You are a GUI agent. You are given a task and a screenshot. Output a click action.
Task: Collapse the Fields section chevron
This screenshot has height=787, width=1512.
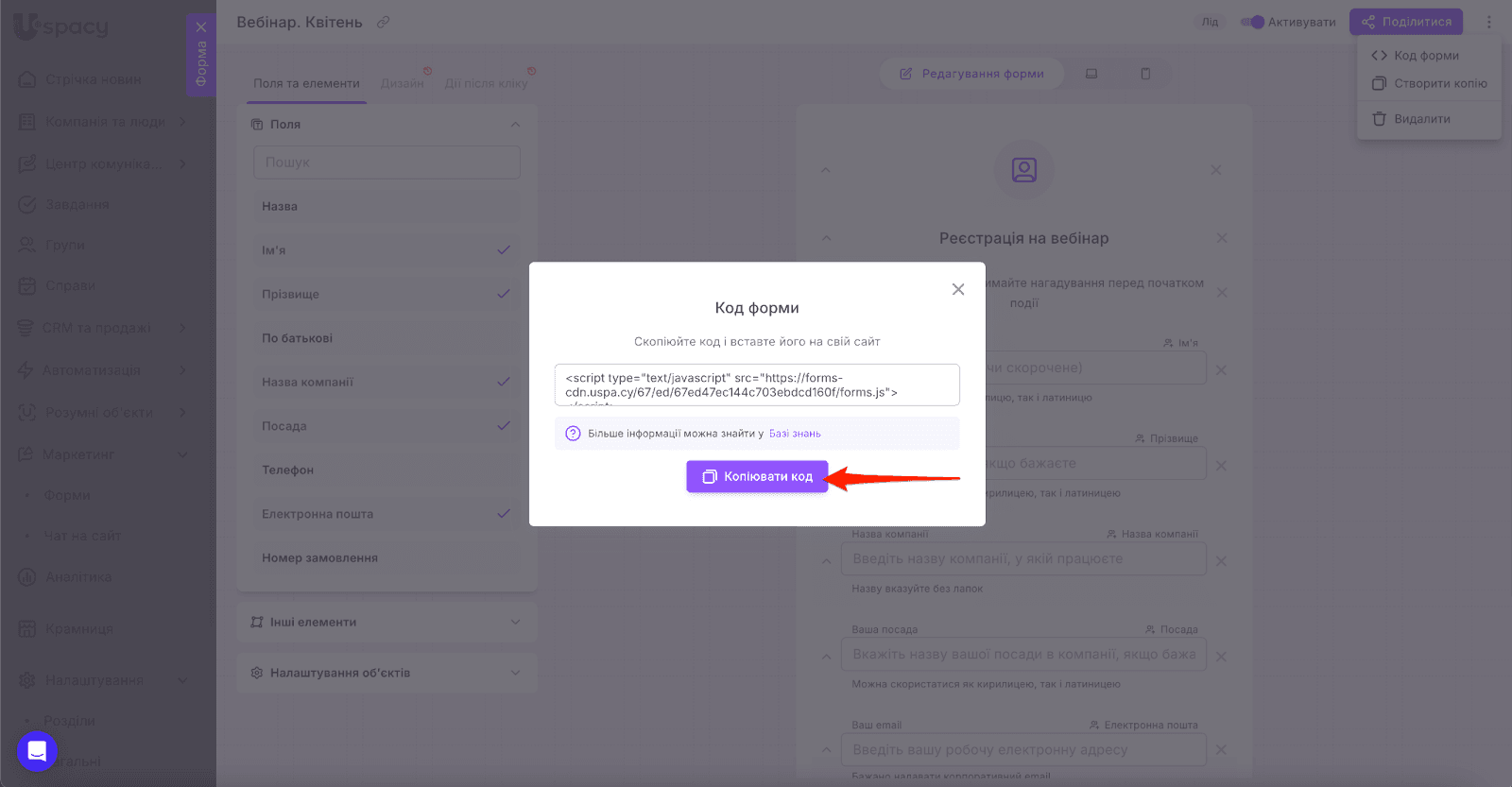tap(515, 125)
